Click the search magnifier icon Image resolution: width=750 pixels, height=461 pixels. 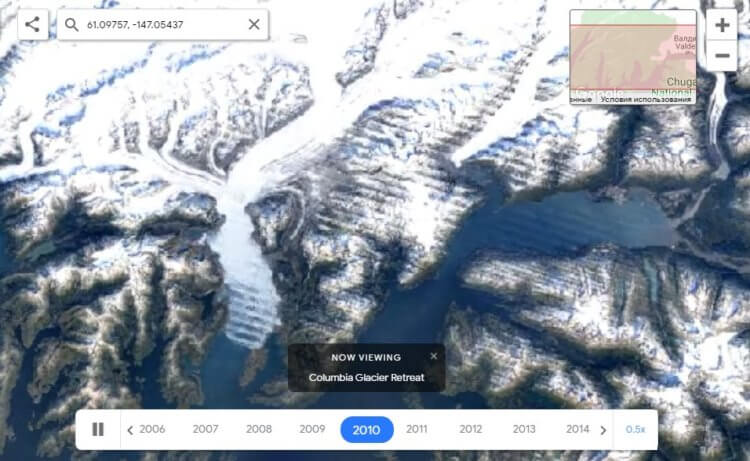coord(72,24)
